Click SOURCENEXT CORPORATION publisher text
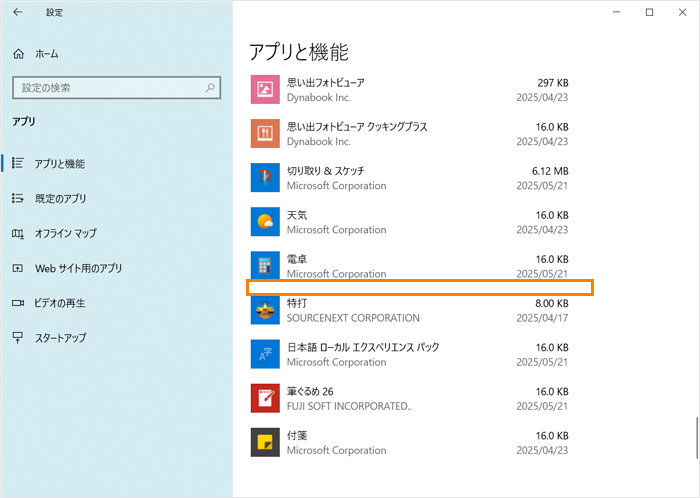 coord(353,318)
